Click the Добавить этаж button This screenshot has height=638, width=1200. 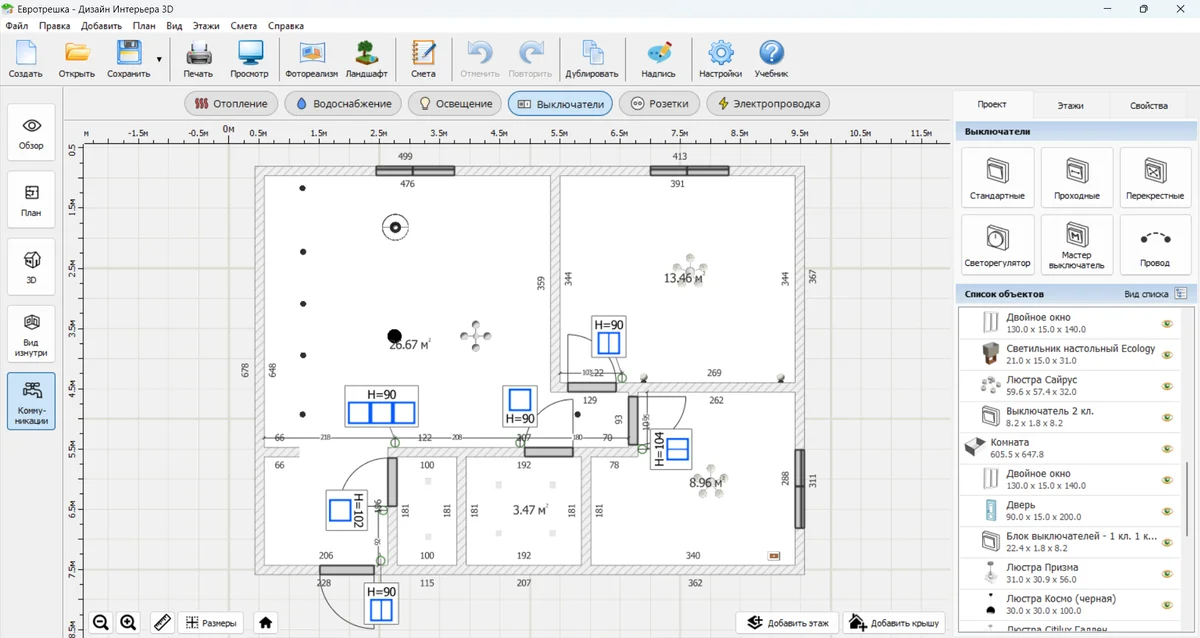pyautogui.click(x=786, y=623)
